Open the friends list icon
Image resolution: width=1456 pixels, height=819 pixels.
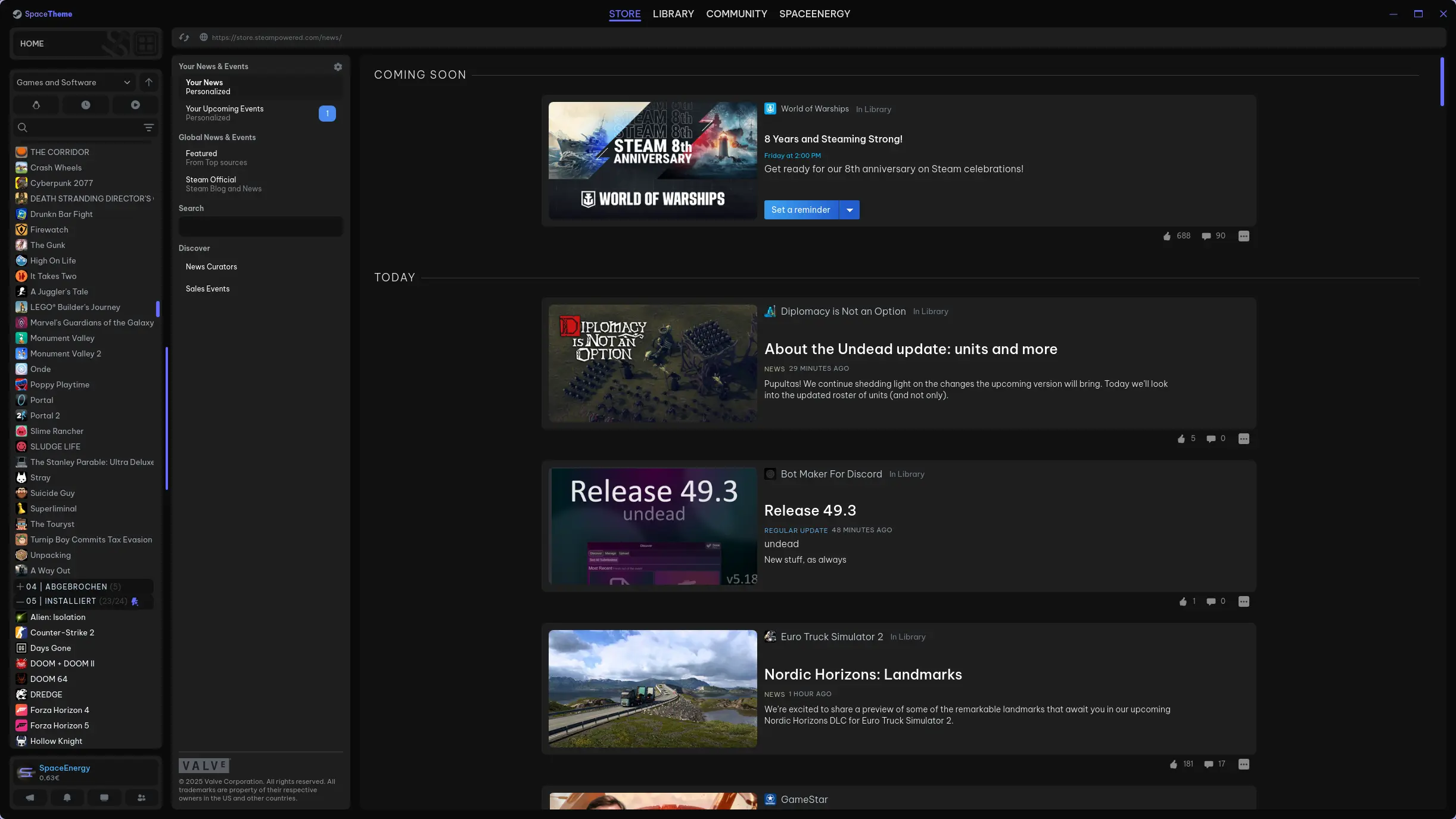tap(141, 798)
